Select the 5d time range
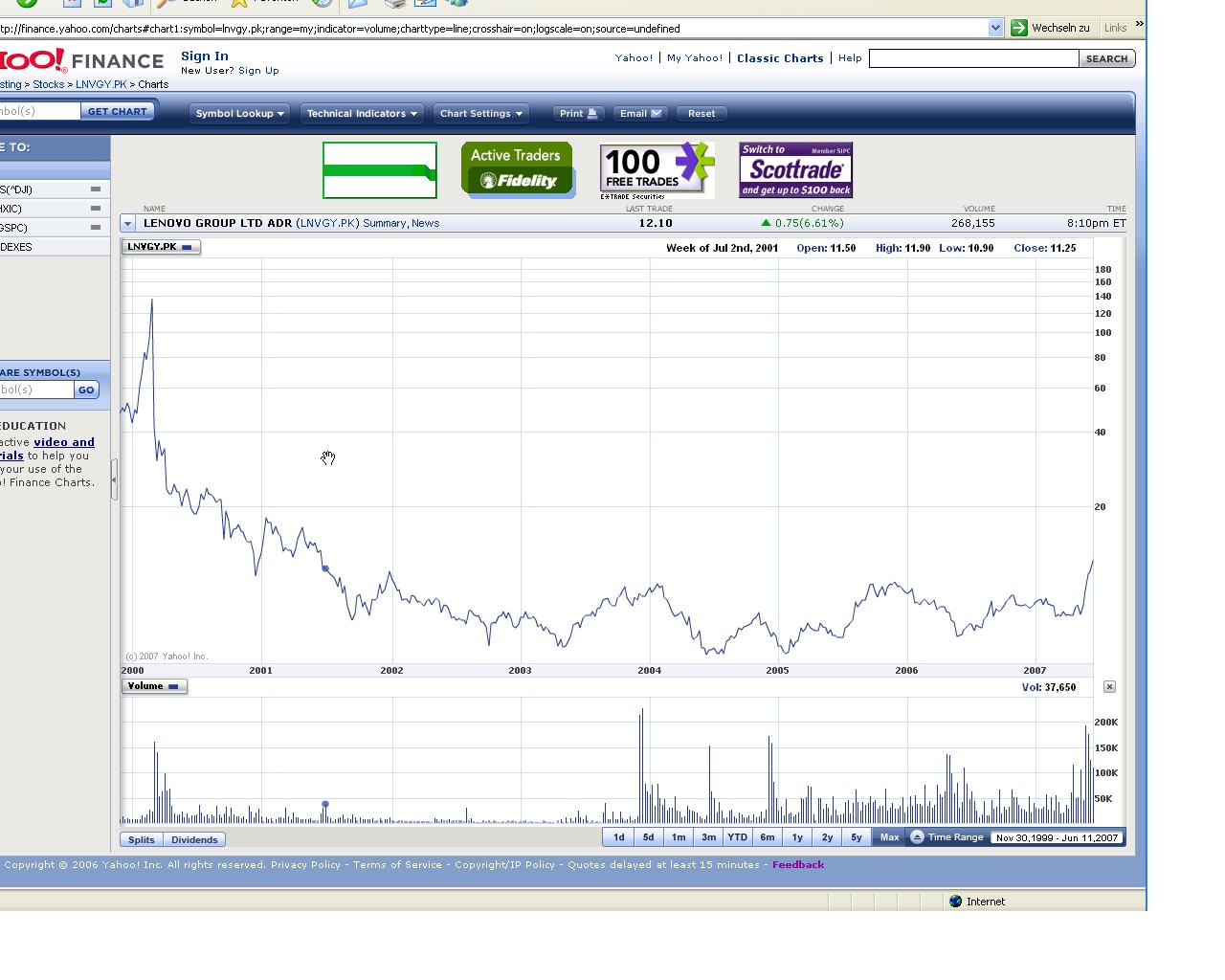This screenshot has width=1225, height=980. point(648,837)
